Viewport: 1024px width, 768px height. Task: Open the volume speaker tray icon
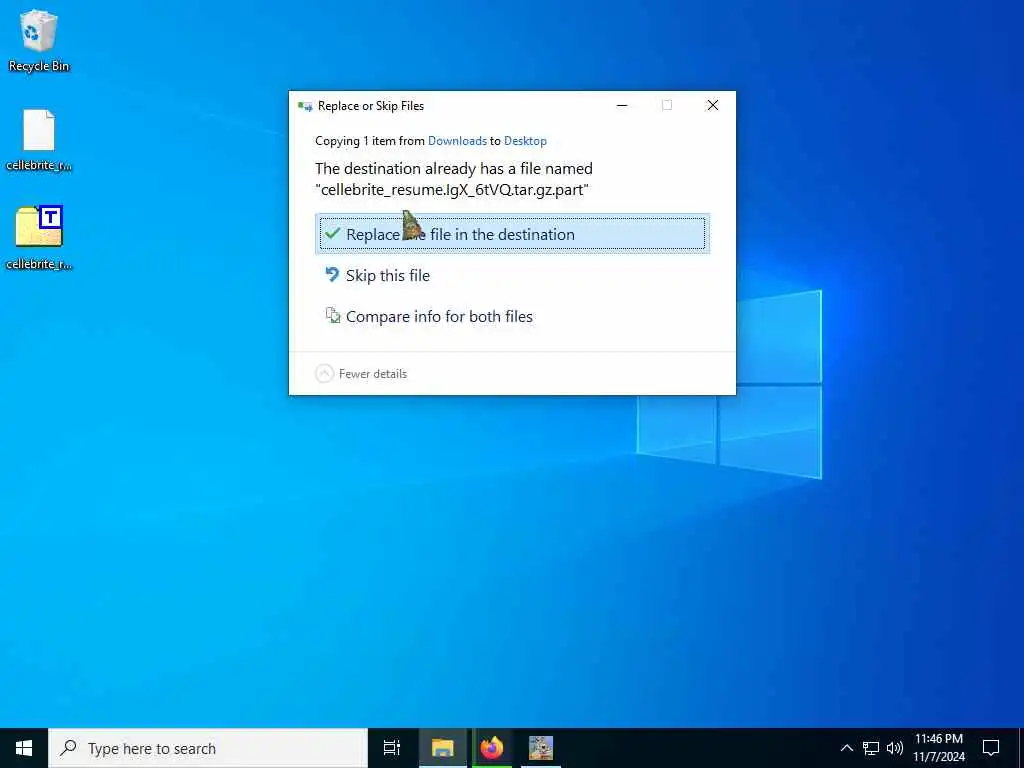[895, 748]
